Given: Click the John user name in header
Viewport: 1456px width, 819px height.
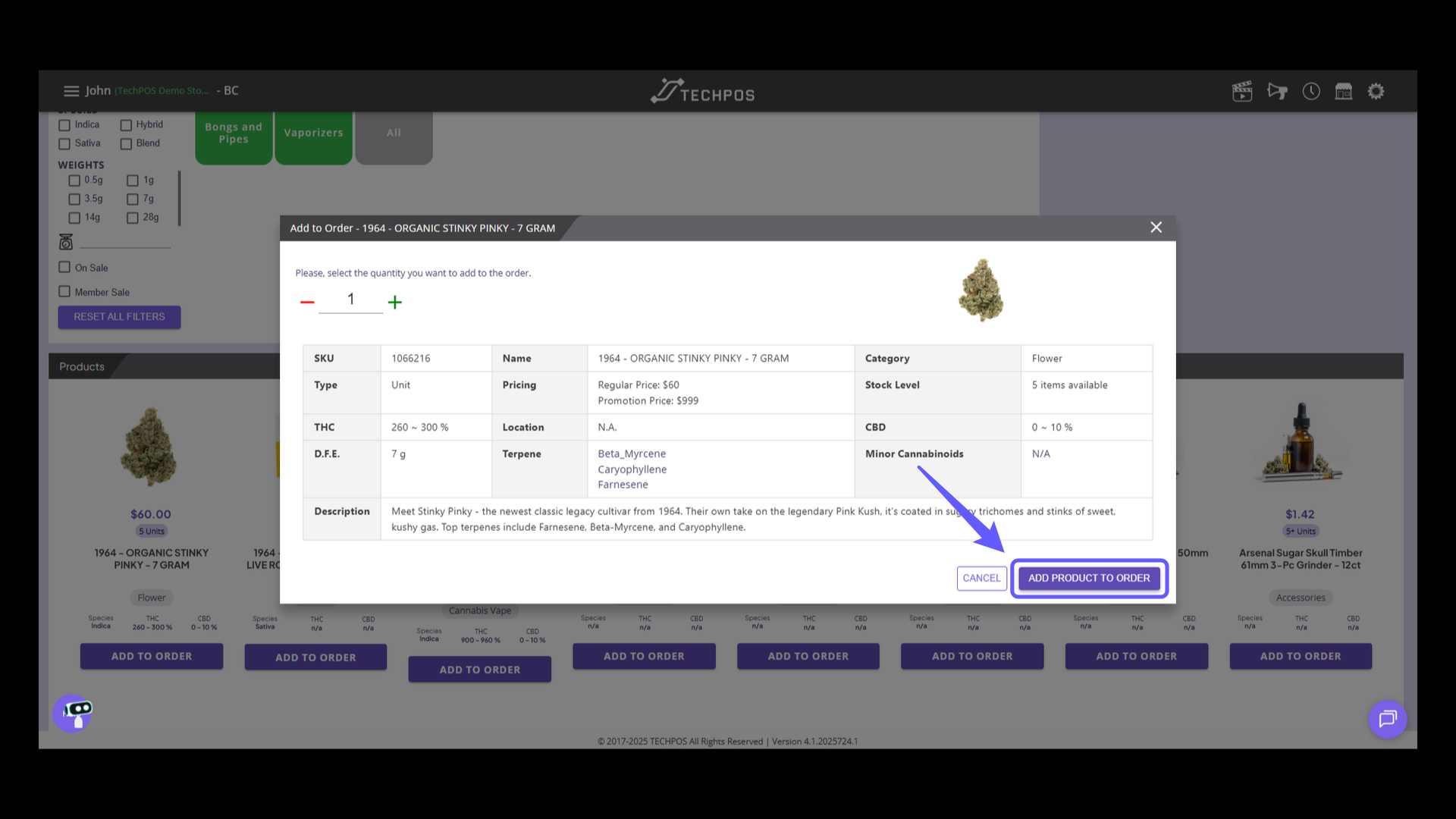Looking at the screenshot, I should tap(98, 90).
